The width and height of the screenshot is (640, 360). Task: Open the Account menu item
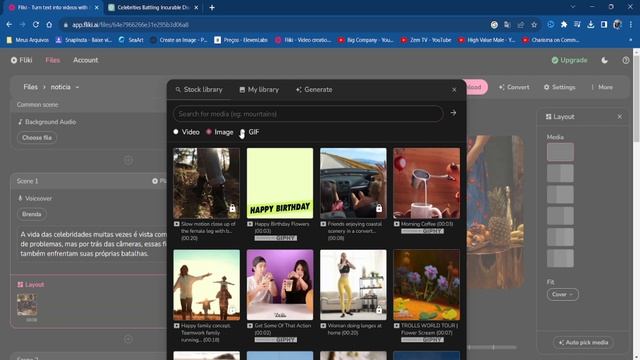coord(85,60)
